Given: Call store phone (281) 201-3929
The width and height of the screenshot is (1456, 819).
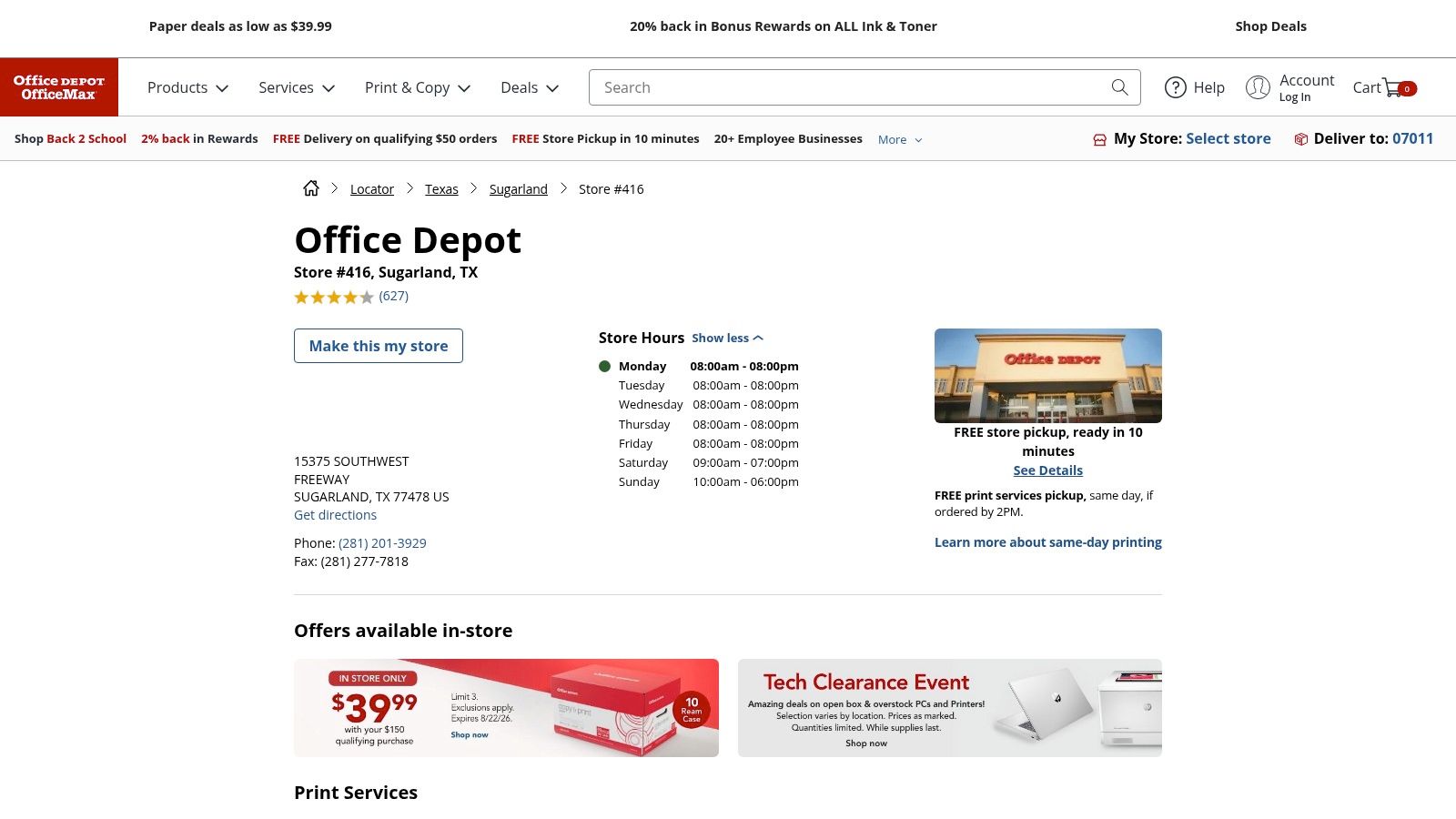Looking at the screenshot, I should 382,543.
